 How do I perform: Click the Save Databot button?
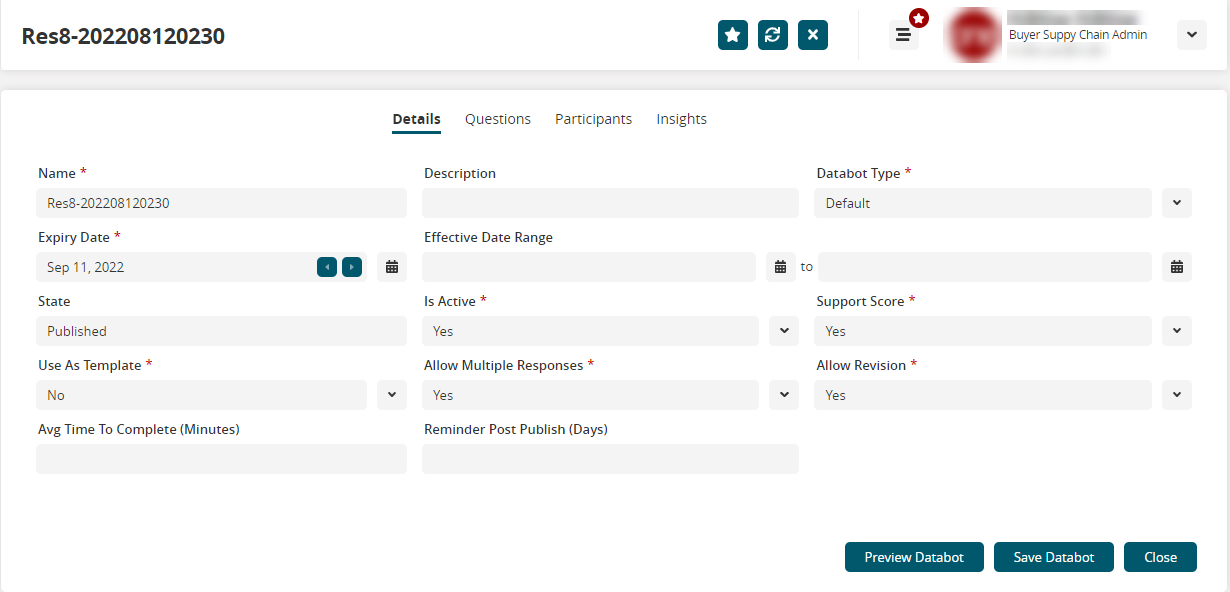[x=1054, y=557]
